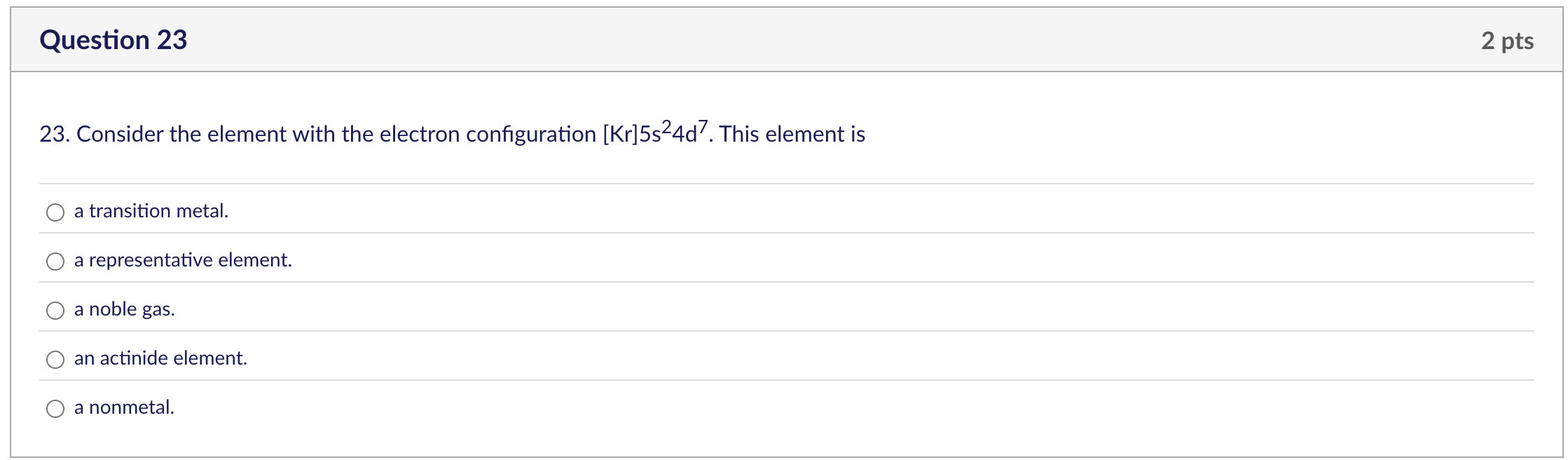Select the radio button for 'a noble gas.'
This screenshot has height=460, width=1568.
55,310
